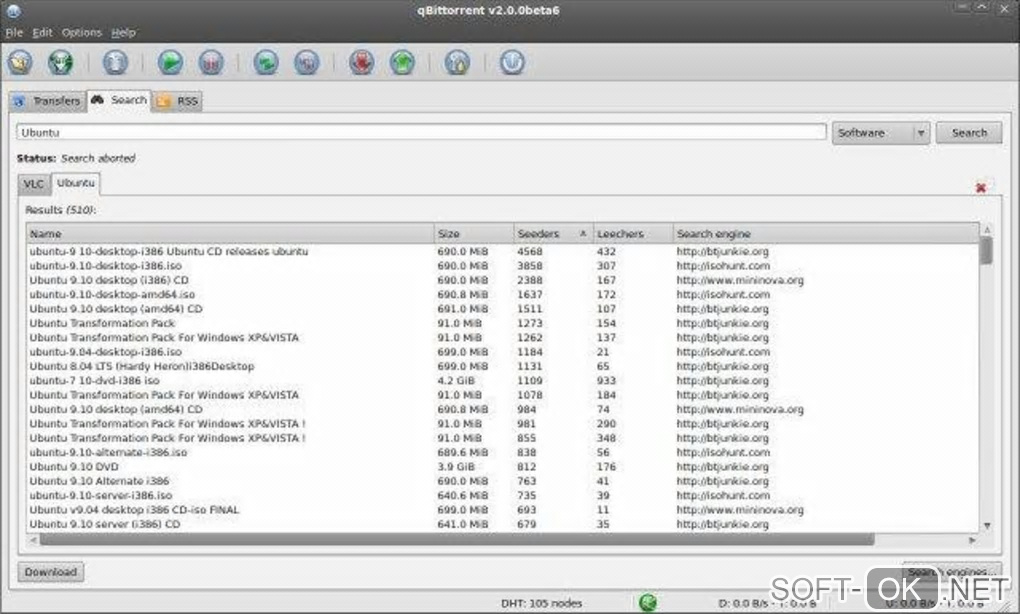This screenshot has height=614, width=1020.
Task: Select result 'ubuntu-9 10-desktop-i386 Ubuntu CD releases ubuntu'
Action: pos(502,251)
